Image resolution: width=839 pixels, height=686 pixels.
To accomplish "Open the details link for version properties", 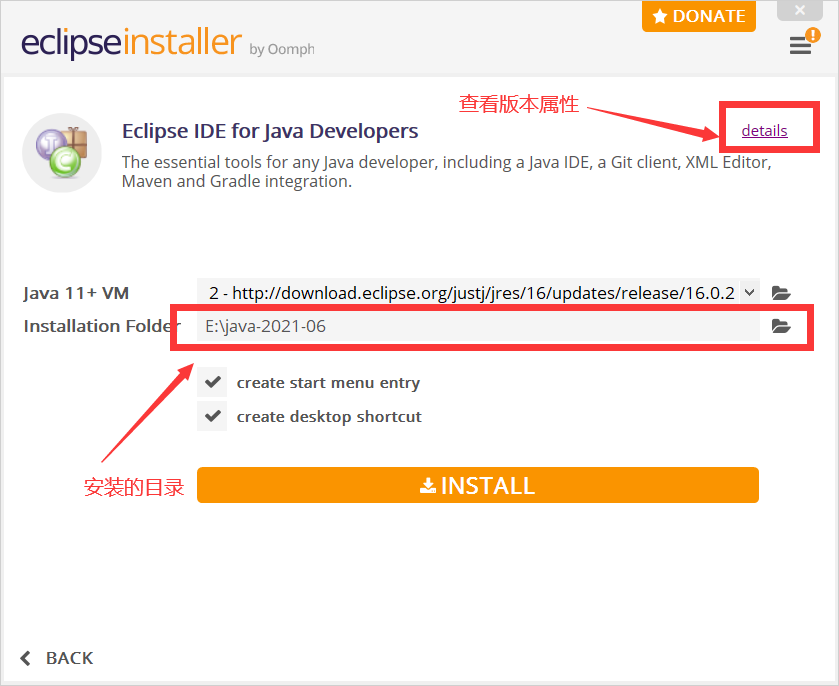I will pyautogui.click(x=764, y=130).
